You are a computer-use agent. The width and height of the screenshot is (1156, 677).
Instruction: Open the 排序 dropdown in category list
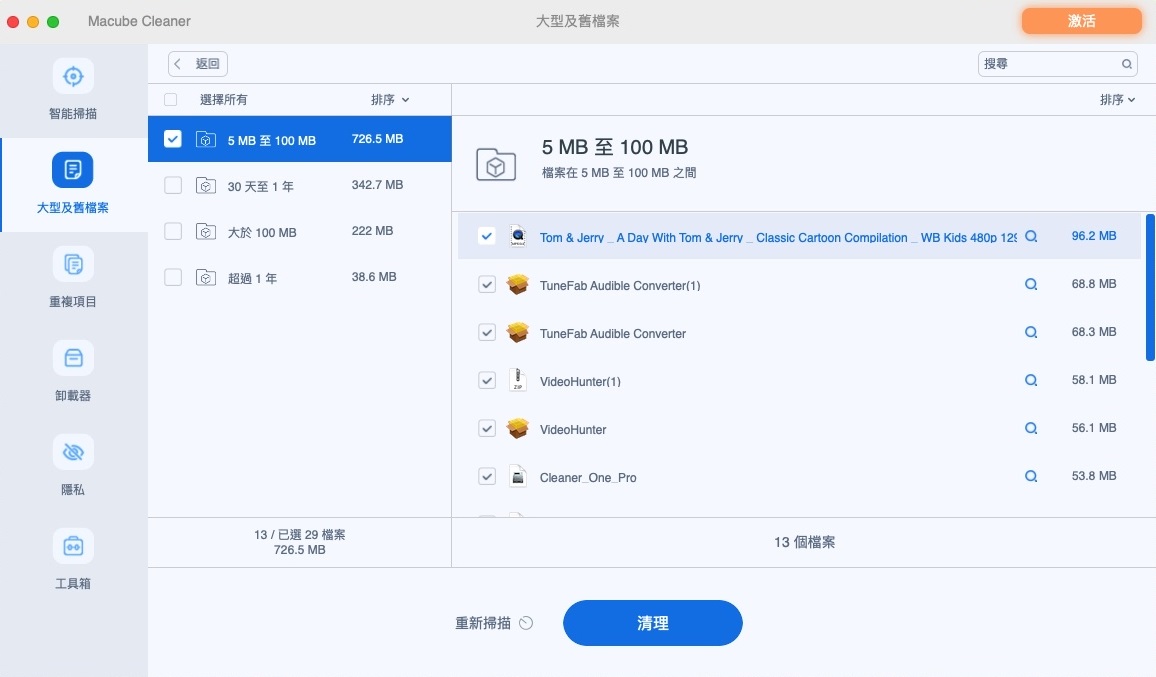click(390, 100)
